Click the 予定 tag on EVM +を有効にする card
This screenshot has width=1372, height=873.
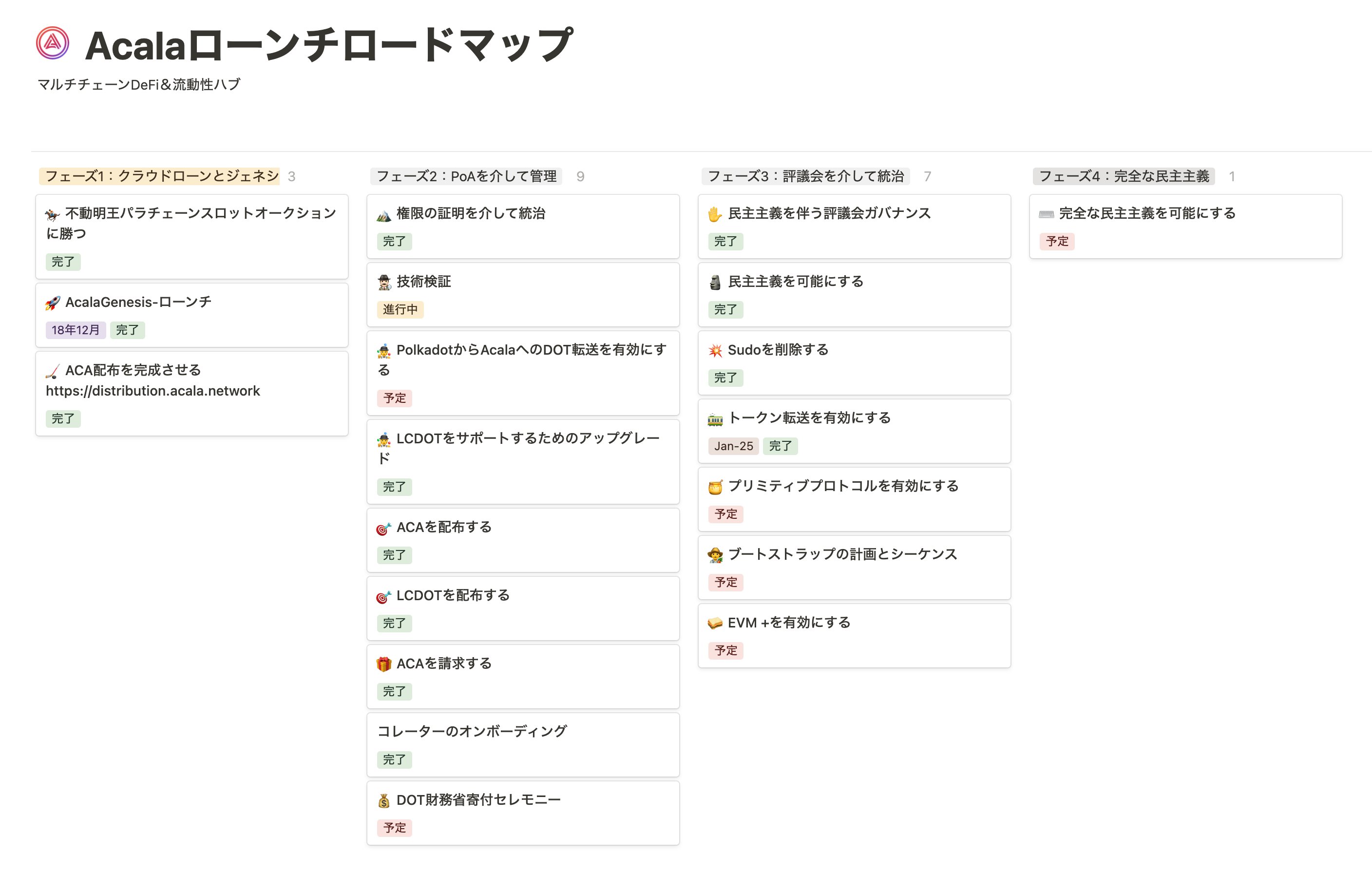pos(726,651)
